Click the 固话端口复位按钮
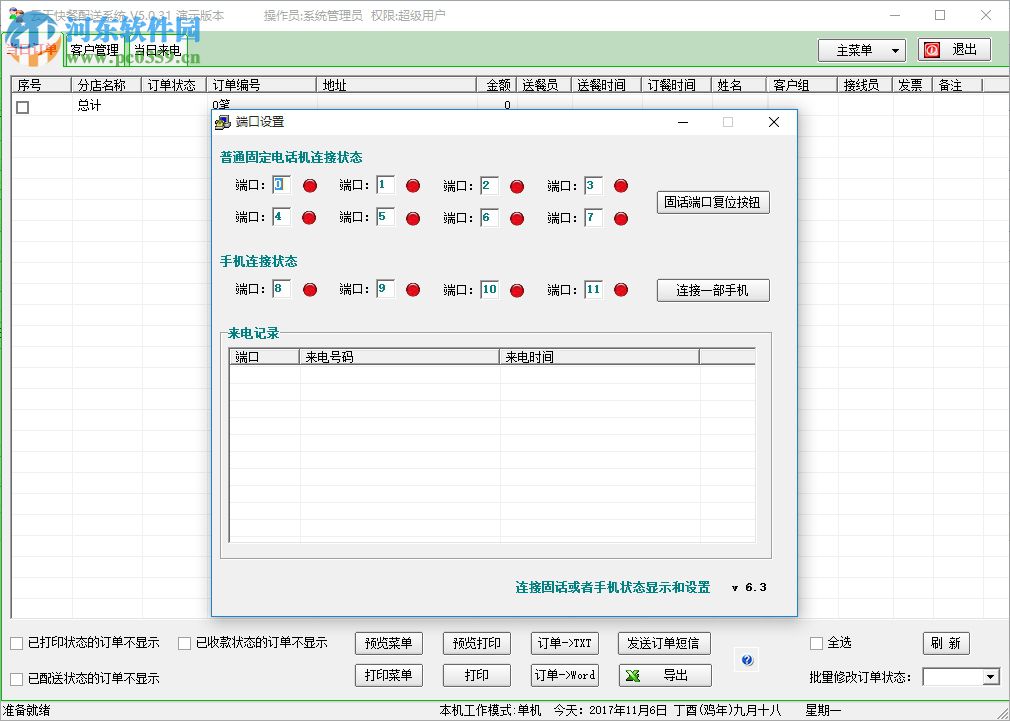 point(713,202)
